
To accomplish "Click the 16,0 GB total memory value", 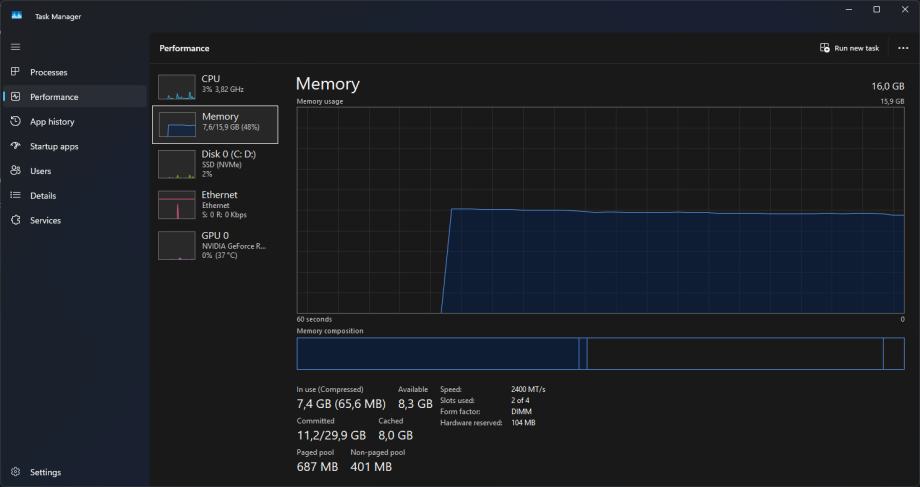I will pyautogui.click(x=888, y=86).
